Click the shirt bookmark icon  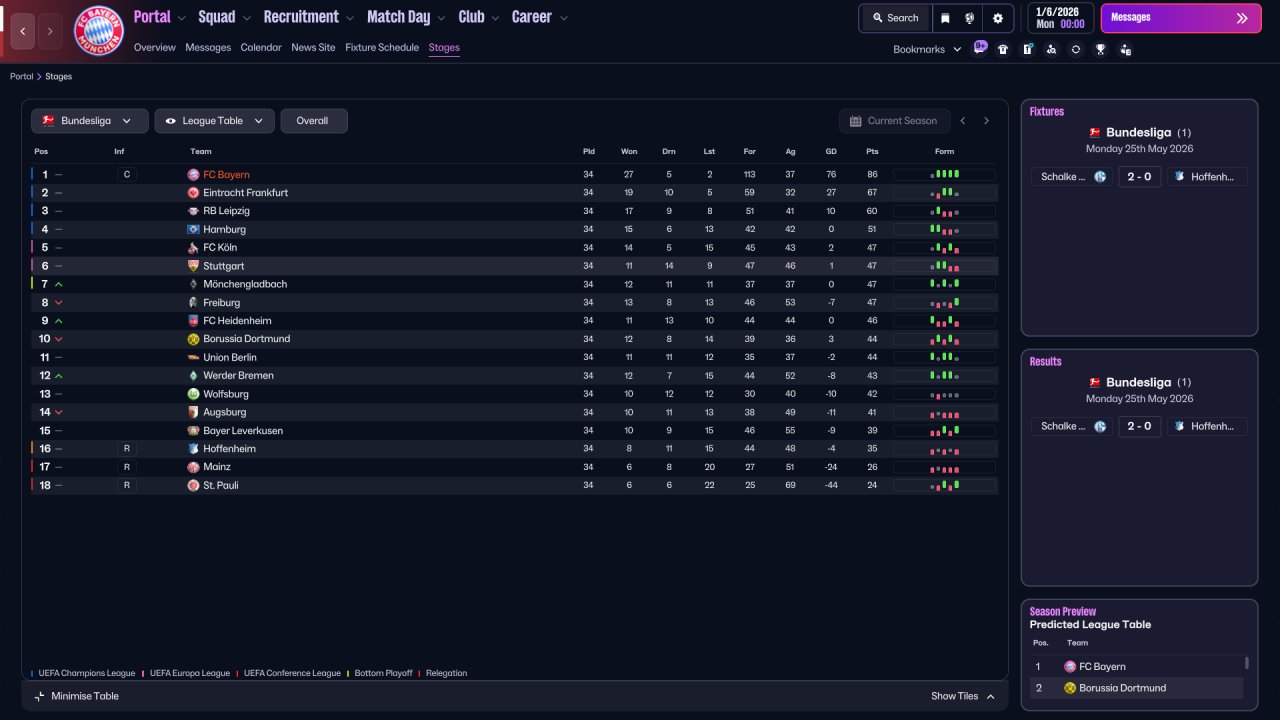point(1003,49)
